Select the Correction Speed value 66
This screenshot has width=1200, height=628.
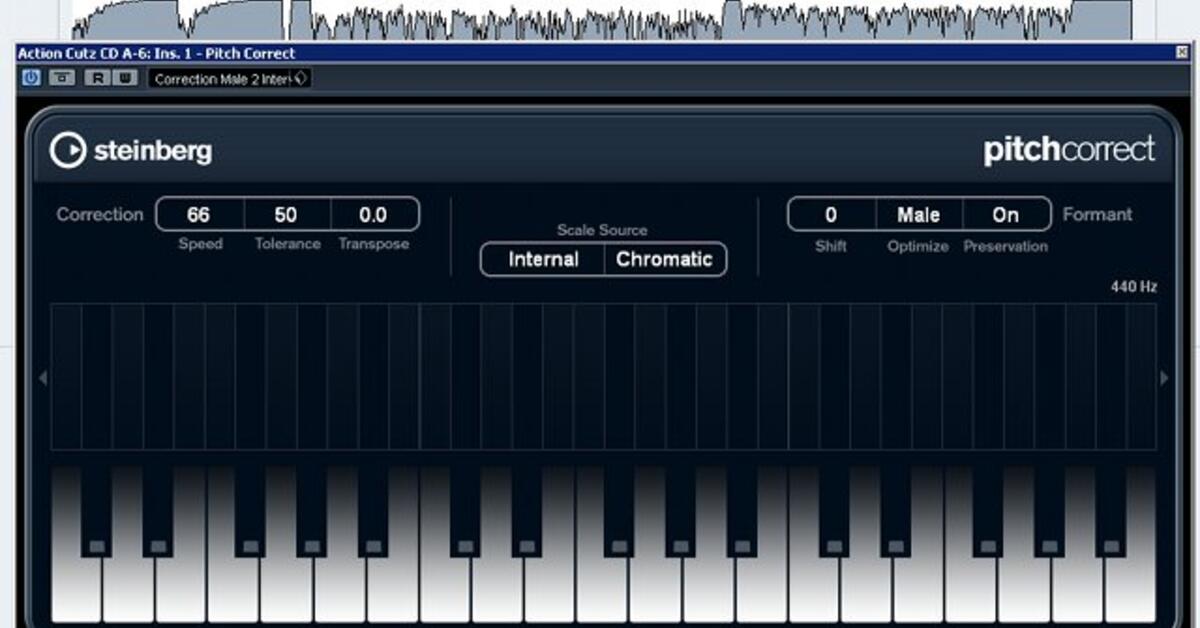tap(199, 214)
